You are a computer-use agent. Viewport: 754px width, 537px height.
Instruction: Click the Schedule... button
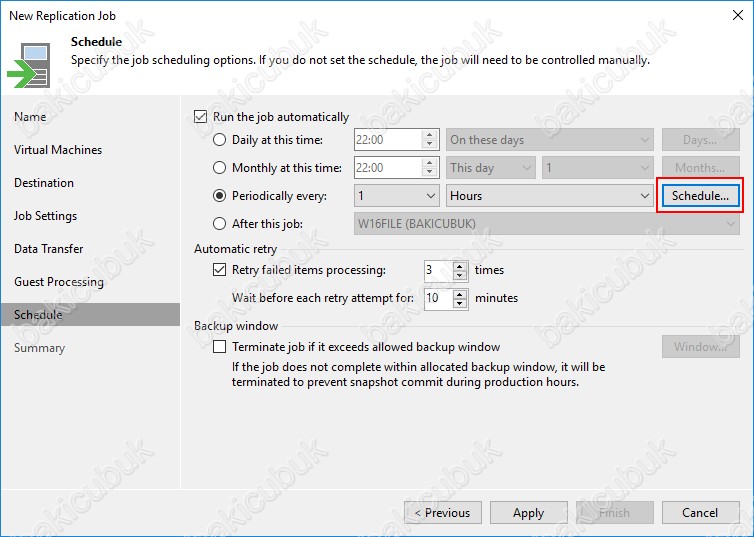(700, 196)
